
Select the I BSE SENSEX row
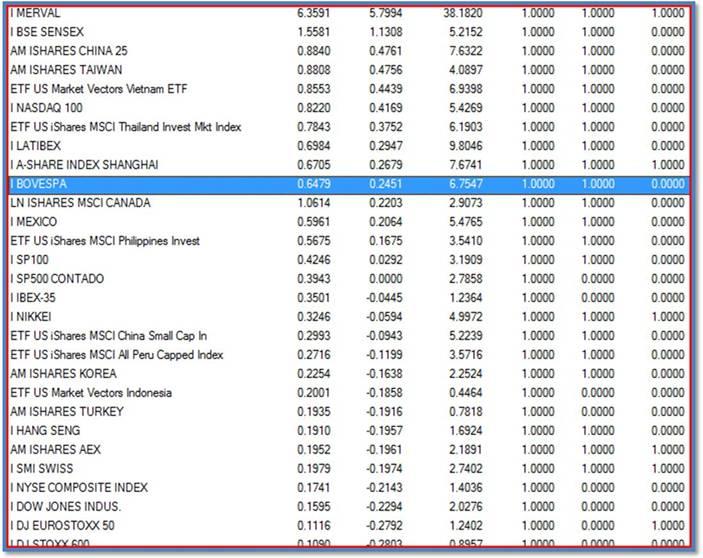pyautogui.click(x=348, y=32)
